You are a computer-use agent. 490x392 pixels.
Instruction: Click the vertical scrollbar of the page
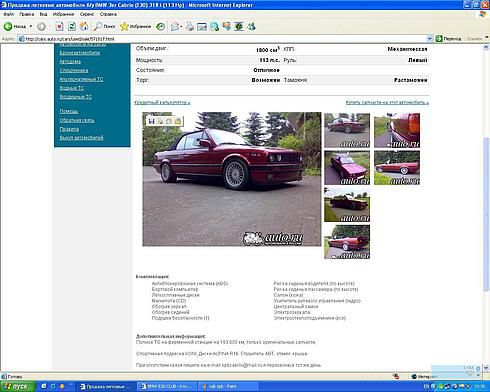tap(486, 207)
